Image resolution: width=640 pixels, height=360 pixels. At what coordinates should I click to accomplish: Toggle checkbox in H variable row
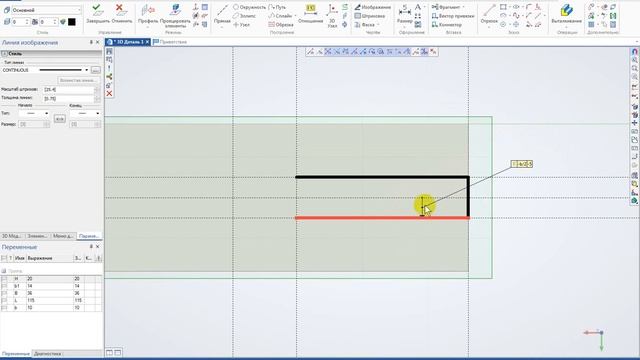(4, 278)
